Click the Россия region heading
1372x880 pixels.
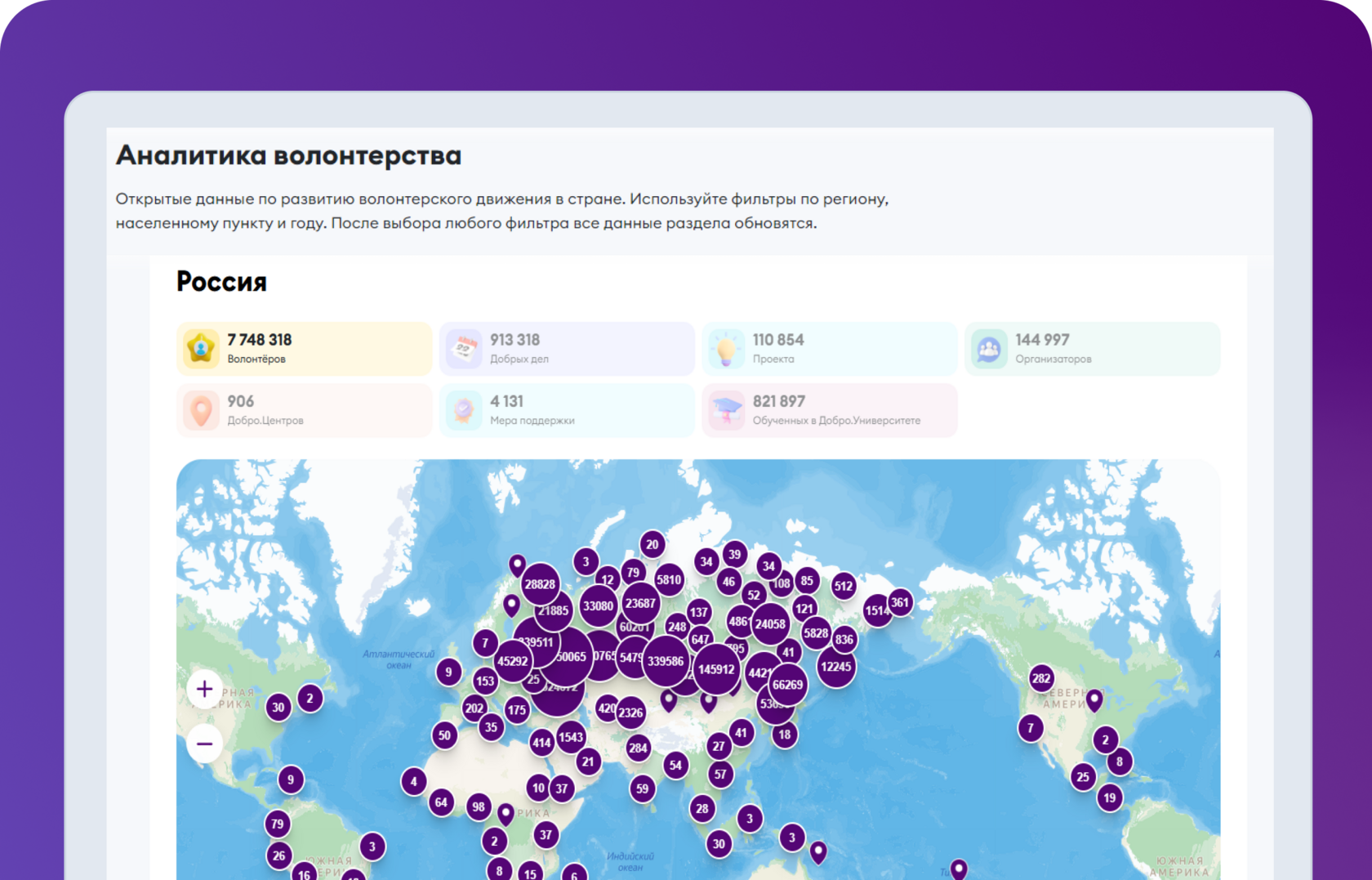click(221, 282)
